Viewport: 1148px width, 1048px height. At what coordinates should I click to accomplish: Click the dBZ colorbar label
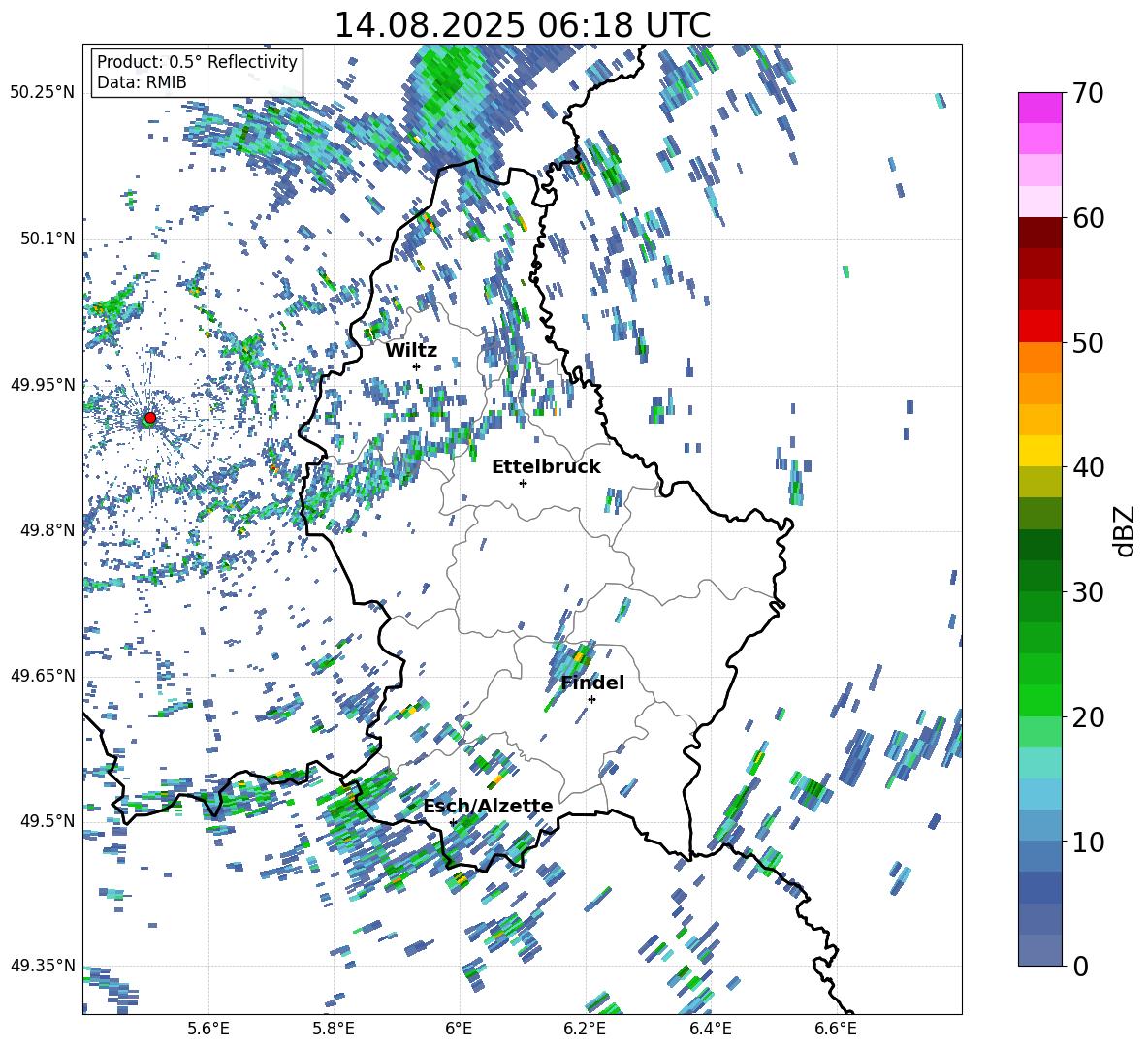coord(1124,530)
